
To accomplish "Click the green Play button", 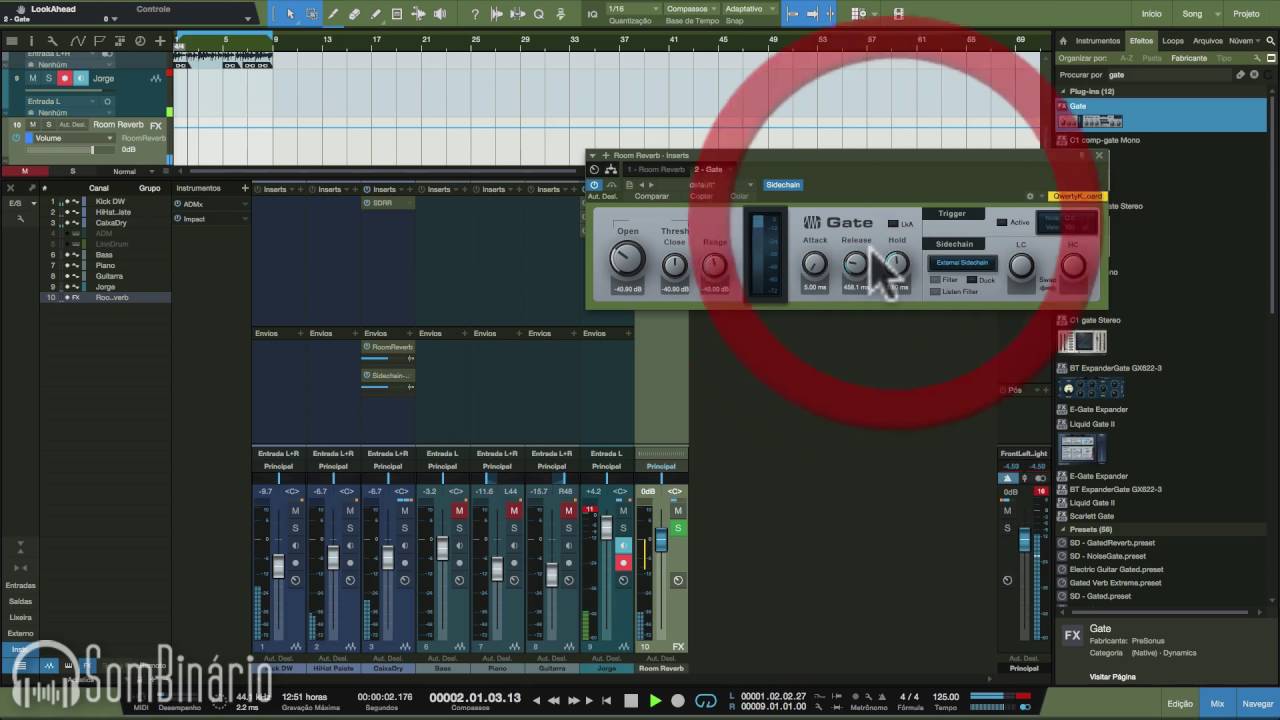I will [655, 700].
